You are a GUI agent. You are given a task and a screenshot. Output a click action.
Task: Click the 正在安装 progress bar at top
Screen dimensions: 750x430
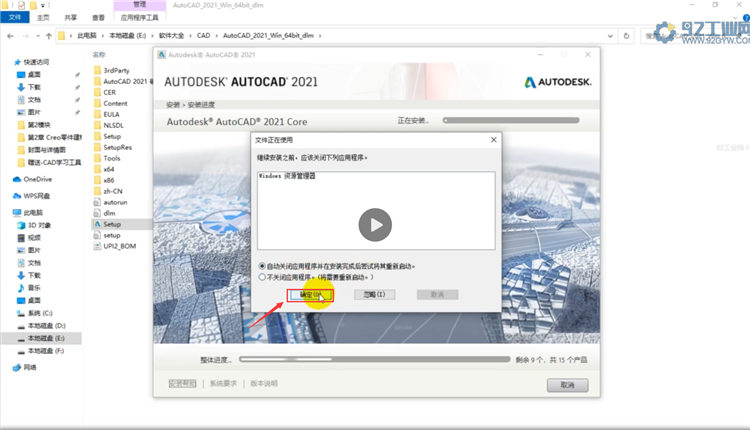[x=511, y=121]
